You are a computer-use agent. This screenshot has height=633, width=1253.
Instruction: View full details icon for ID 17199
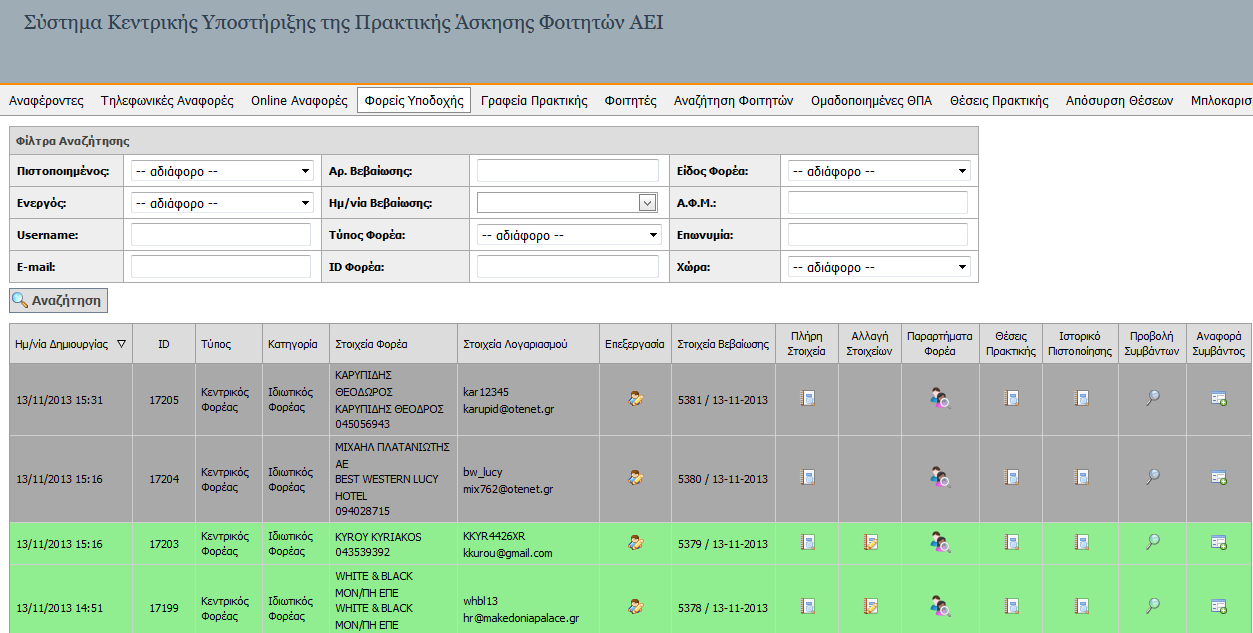click(807, 606)
